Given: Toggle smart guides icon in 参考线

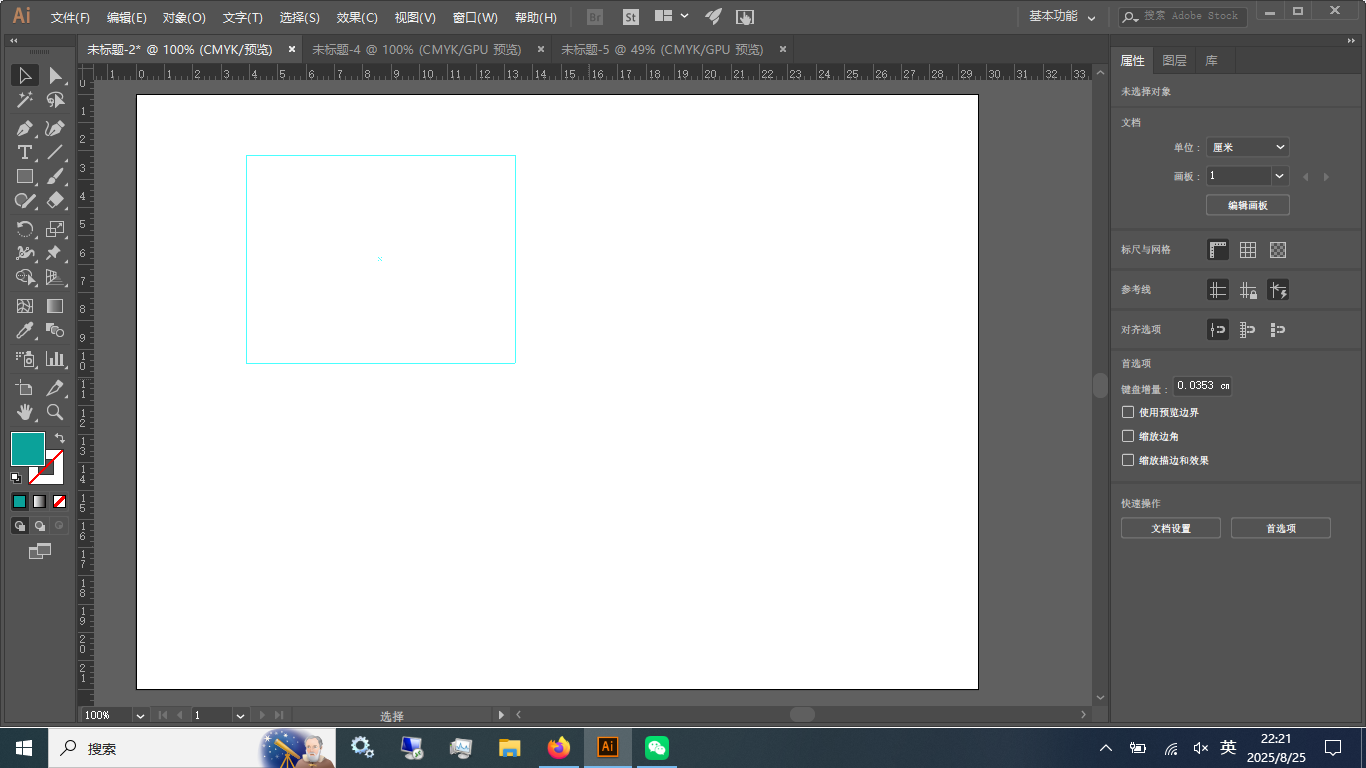Looking at the screenshot, I should pos(1278,290).
